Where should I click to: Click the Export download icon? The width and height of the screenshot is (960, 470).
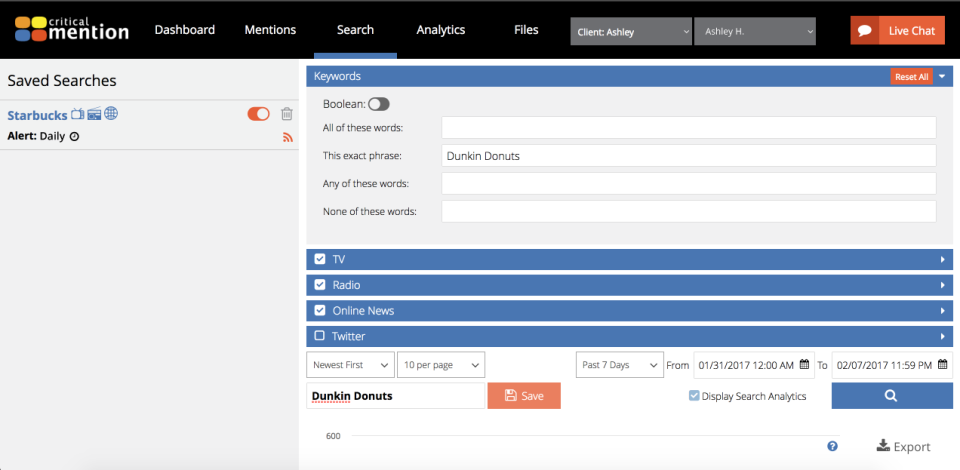point(883,446)
